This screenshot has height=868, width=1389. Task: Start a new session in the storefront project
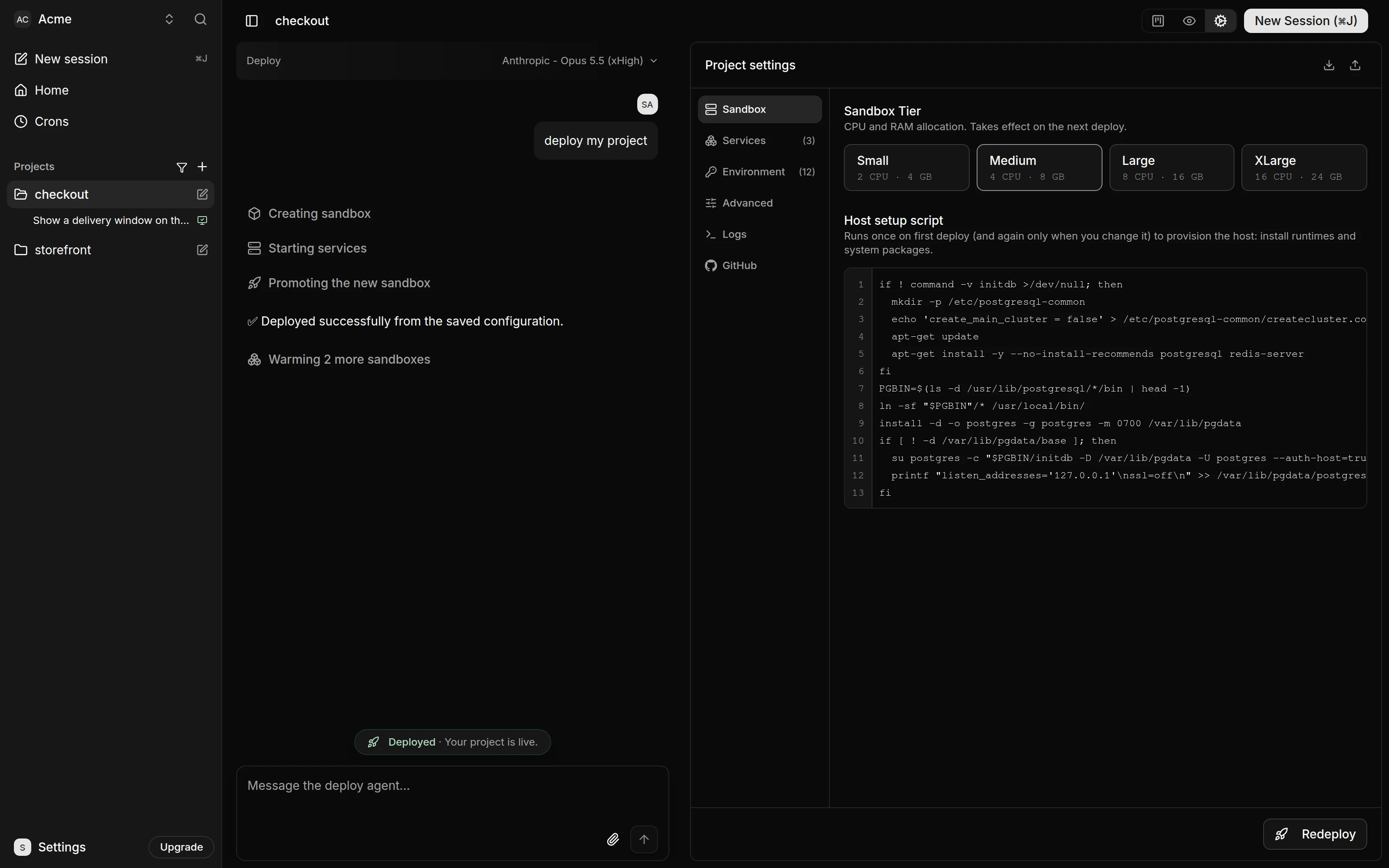click(202, 250)
